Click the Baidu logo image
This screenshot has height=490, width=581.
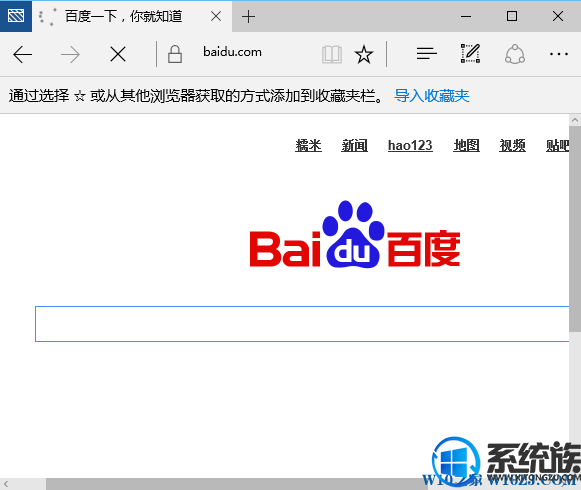pyautogui.click(x=355, y=234)
